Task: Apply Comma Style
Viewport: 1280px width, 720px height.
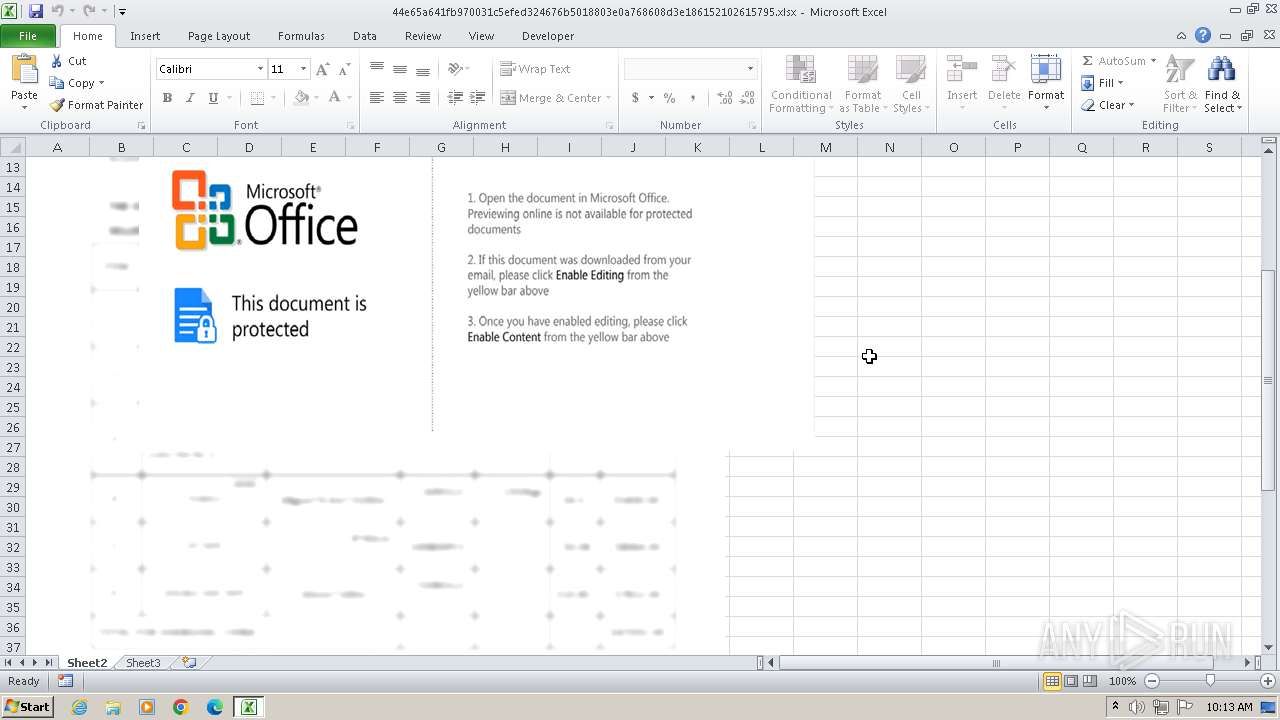Action: point(693,98)
